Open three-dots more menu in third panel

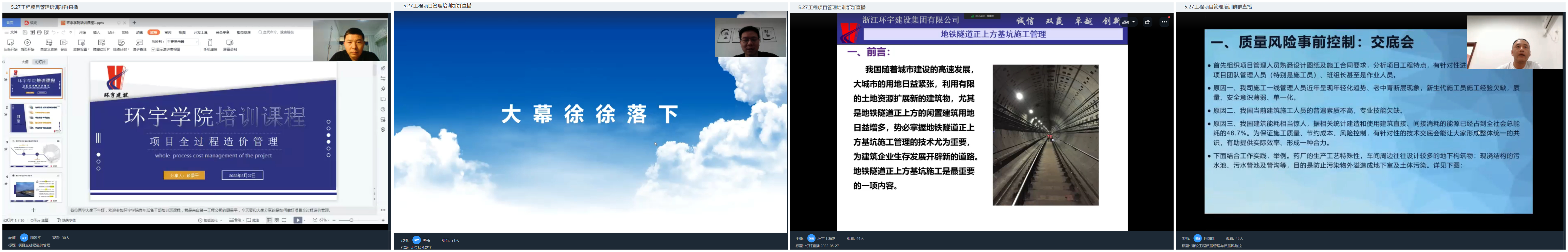[1164, 22]
